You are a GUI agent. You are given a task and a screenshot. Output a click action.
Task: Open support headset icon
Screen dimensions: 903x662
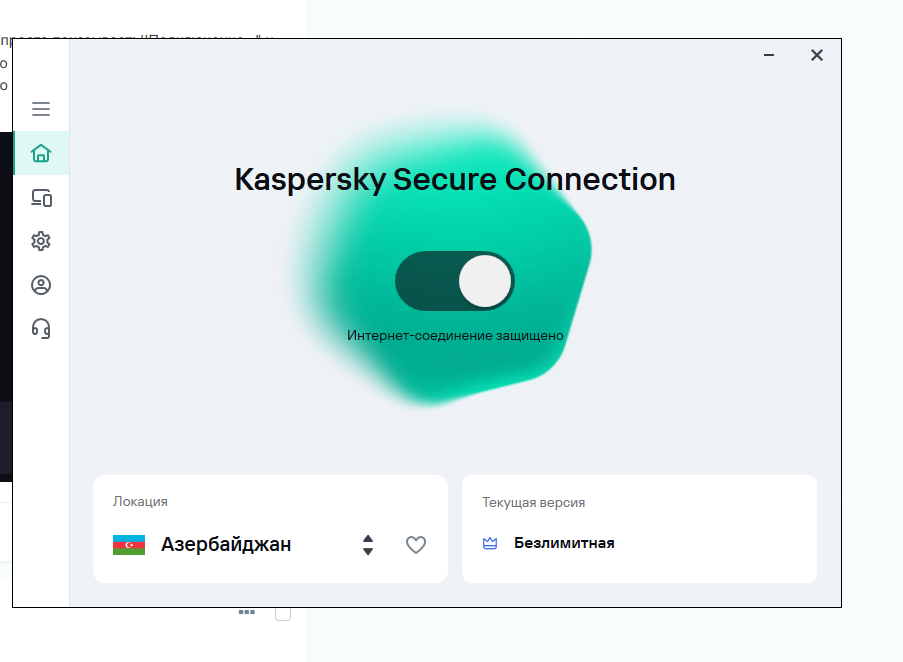[x=41, y=329]
